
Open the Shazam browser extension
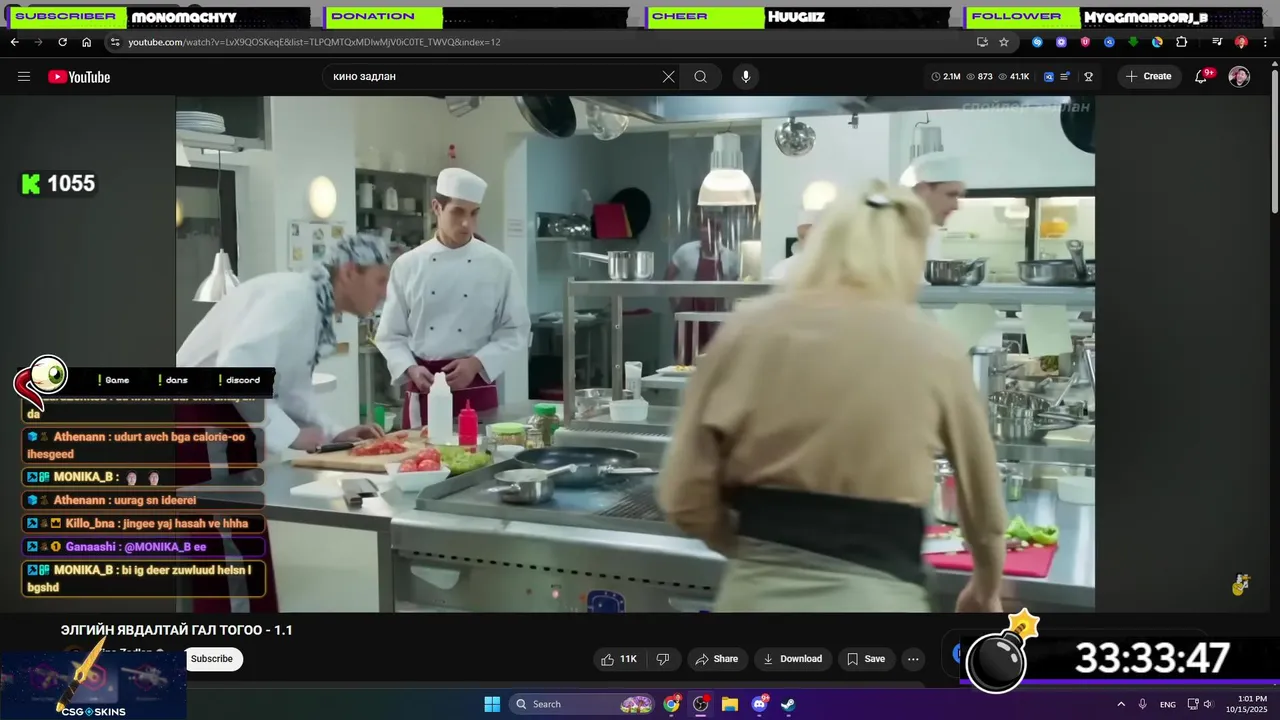(1037, 42)
